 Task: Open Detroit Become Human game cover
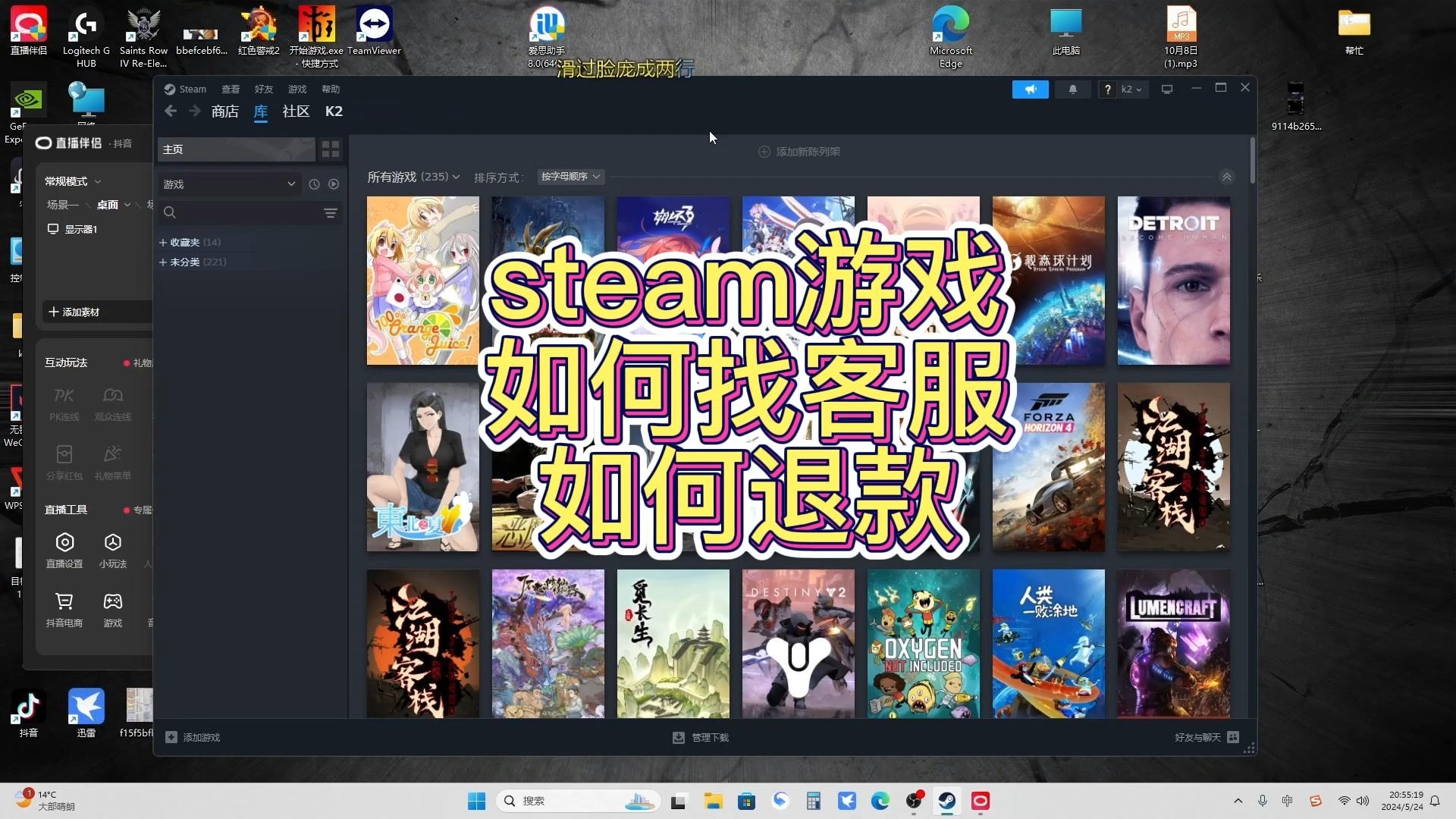1174,281
